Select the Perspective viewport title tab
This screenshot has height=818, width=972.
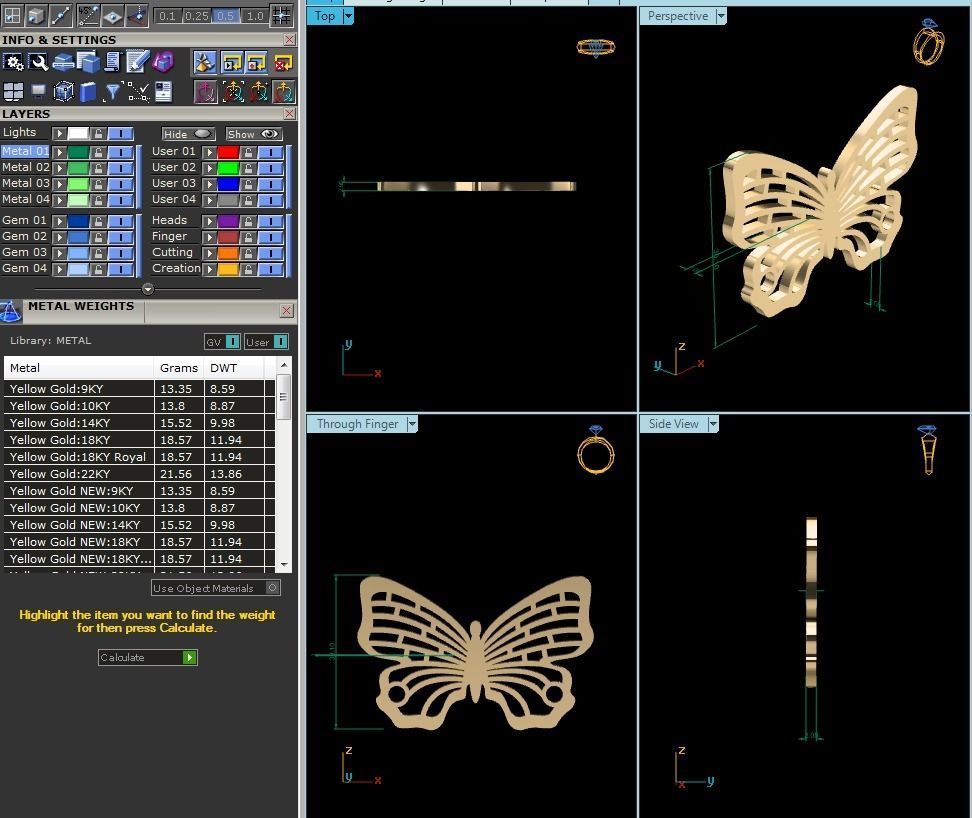[678, 16]
